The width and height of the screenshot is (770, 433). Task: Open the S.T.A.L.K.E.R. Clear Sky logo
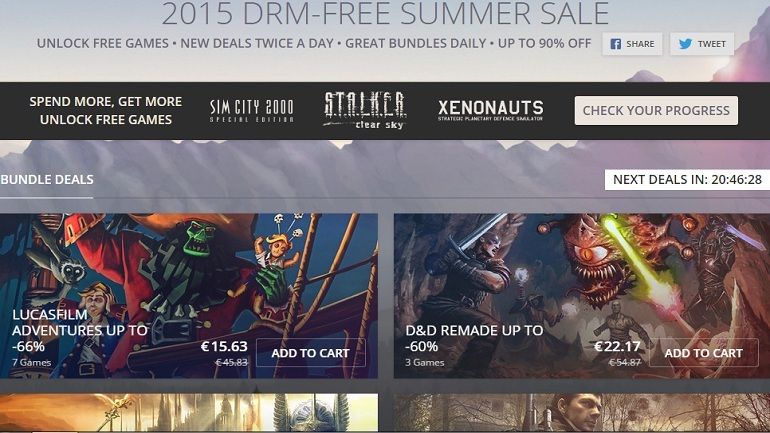pos(365,110)
